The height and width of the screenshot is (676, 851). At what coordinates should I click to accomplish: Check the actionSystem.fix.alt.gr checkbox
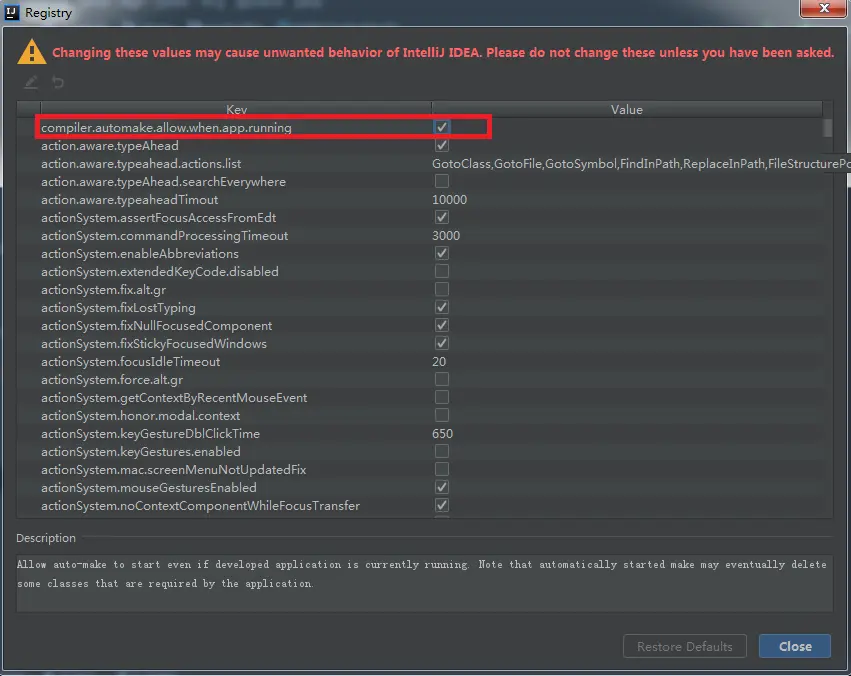pos(442,289)
